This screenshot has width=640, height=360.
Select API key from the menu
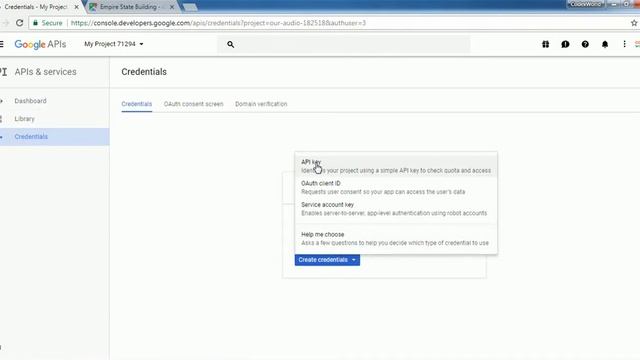396,166
